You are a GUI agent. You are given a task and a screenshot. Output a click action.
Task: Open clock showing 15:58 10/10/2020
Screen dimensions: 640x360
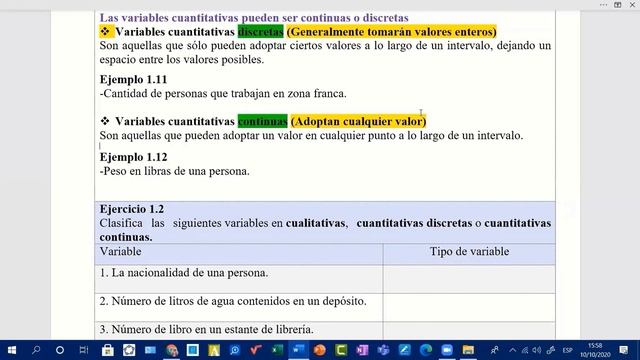coord(595,350)
